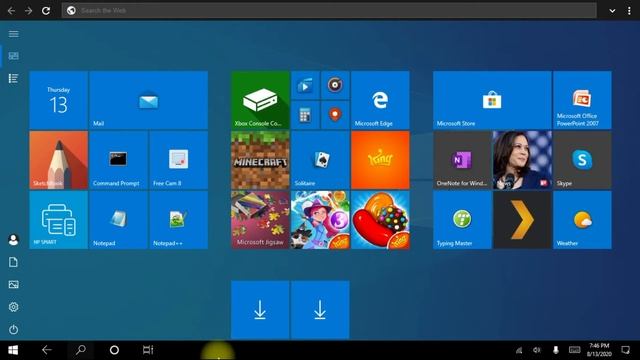Open the Action Center notification icon
Image resolution: width=640 pixels, height=360 pixels.
[625, 350]
